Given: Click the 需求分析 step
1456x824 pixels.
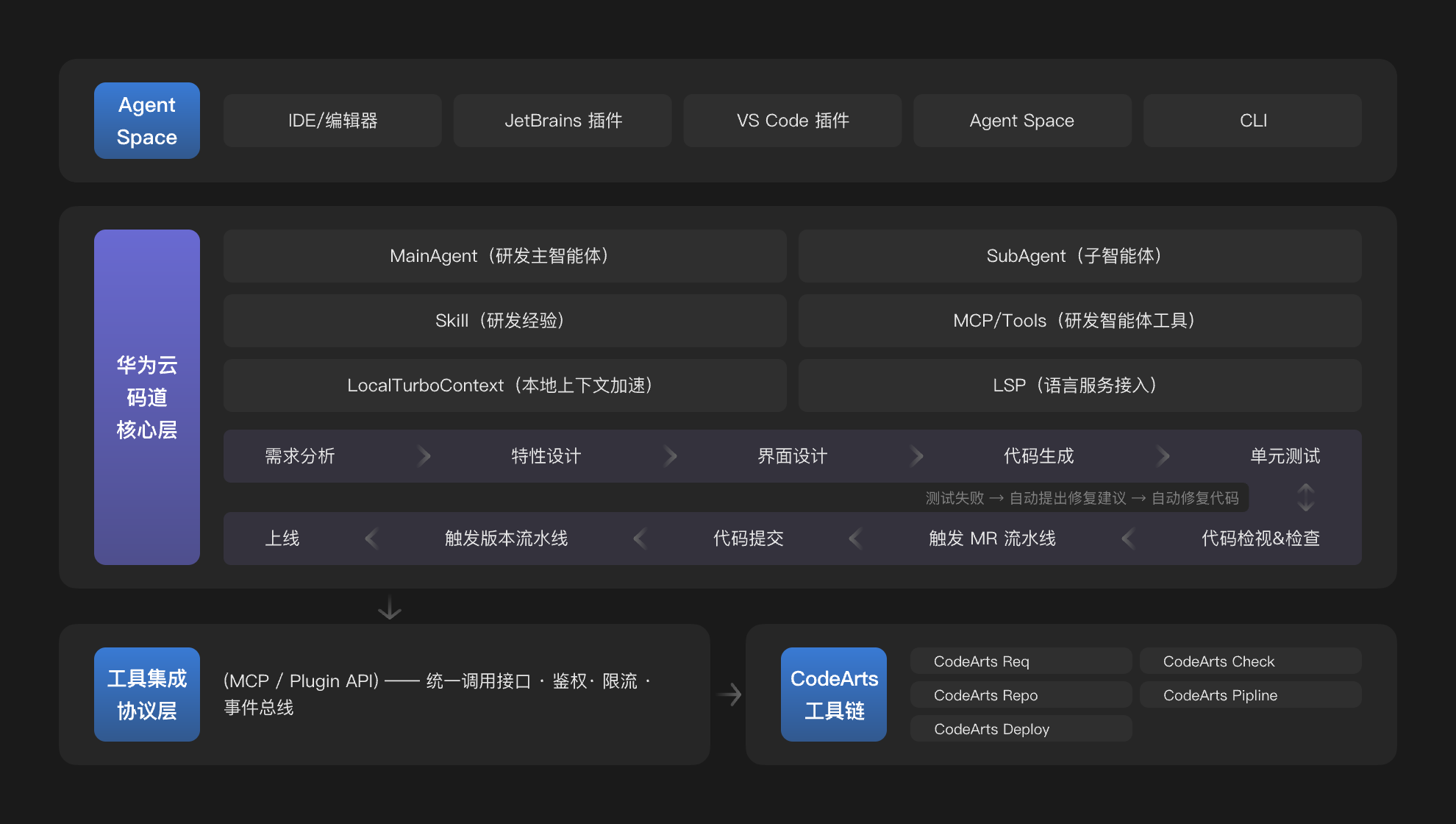Looking at the screenshot, I should [x=300, y=456].
